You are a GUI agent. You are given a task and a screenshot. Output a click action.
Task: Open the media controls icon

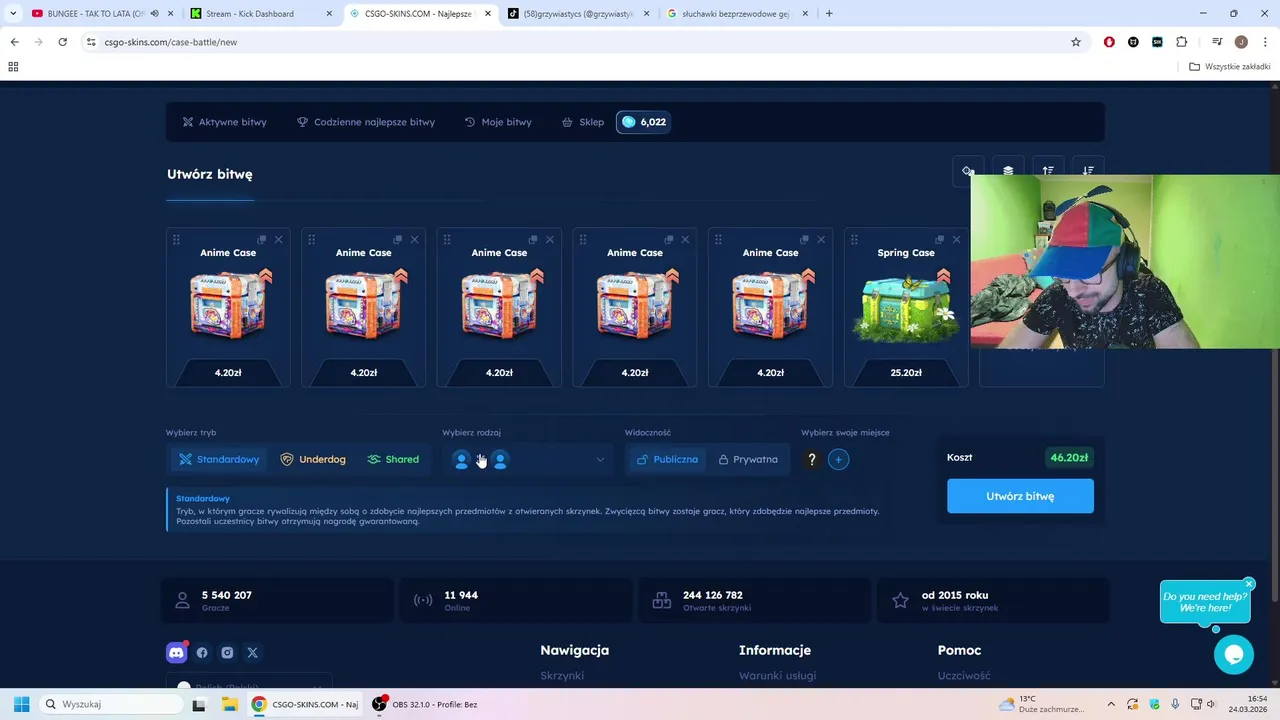click(1217, 42)
